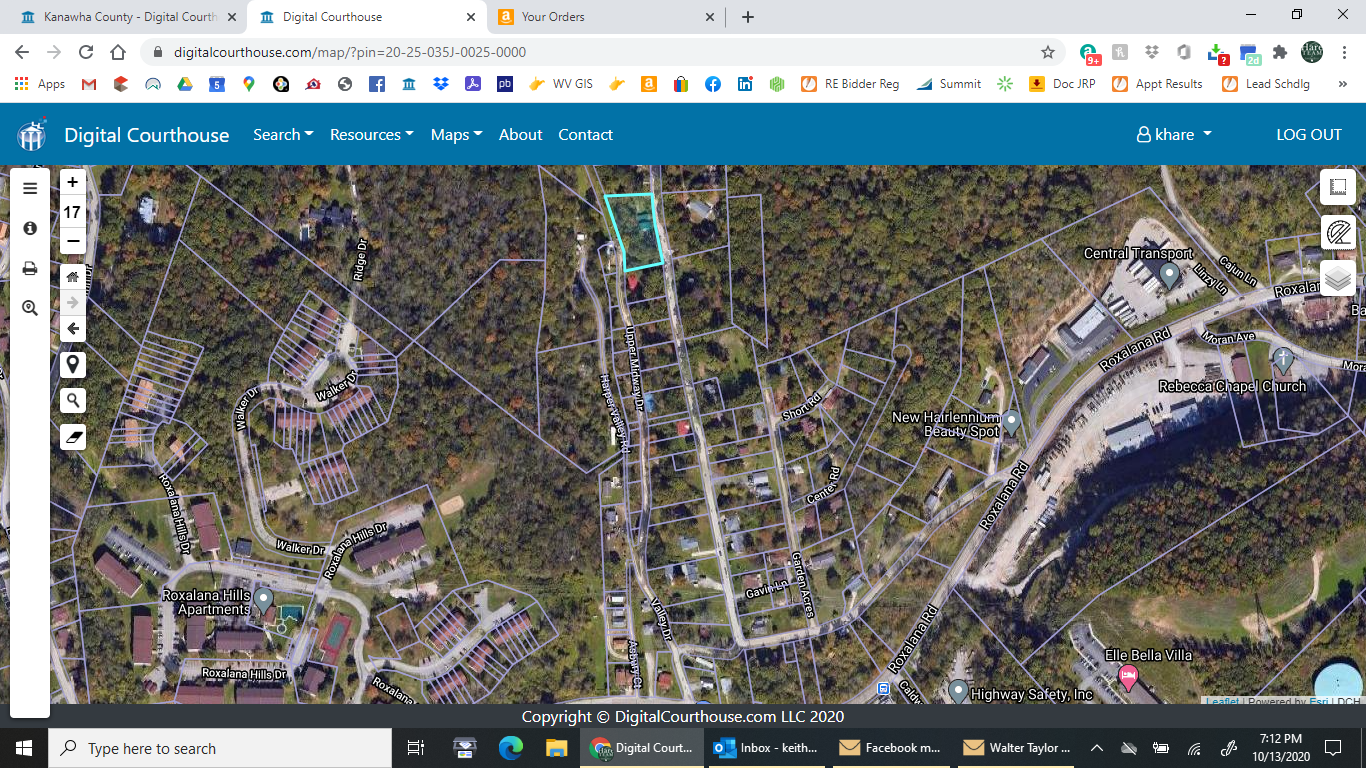Open the khare user account dropdown
Viewport: 1366px width, 768px height.
[x=1174, y=134]
